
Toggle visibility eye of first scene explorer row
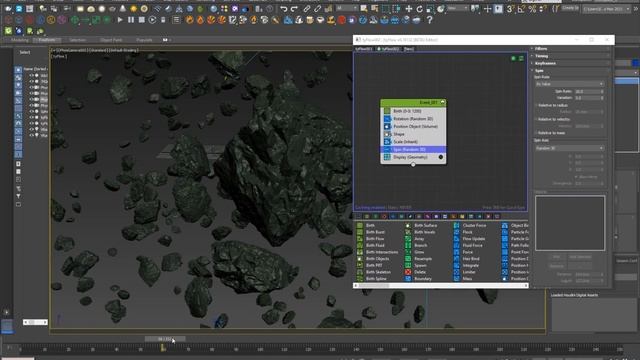[31, 76]
